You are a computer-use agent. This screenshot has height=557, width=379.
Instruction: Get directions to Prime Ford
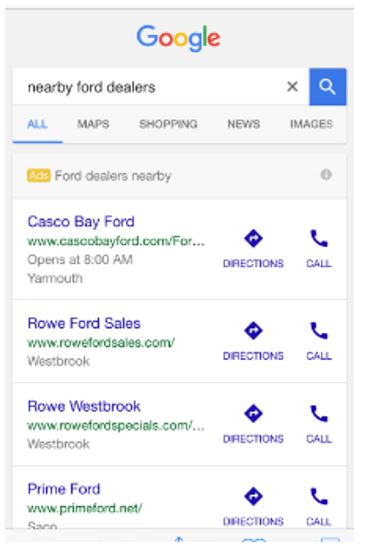click(x=253, y=496)
